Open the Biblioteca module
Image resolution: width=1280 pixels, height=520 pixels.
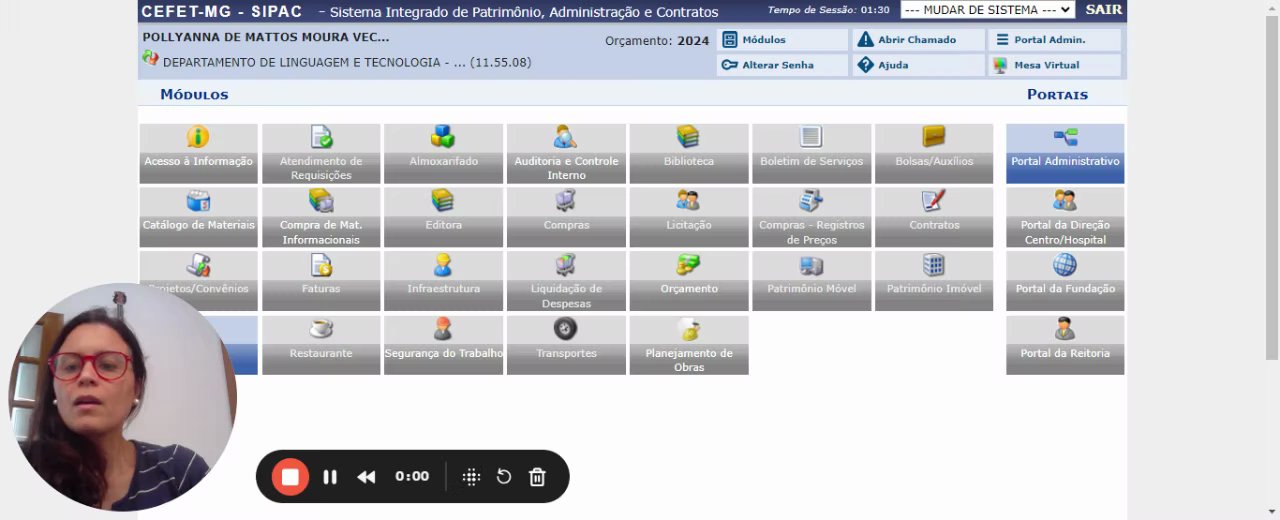(689, 153)
